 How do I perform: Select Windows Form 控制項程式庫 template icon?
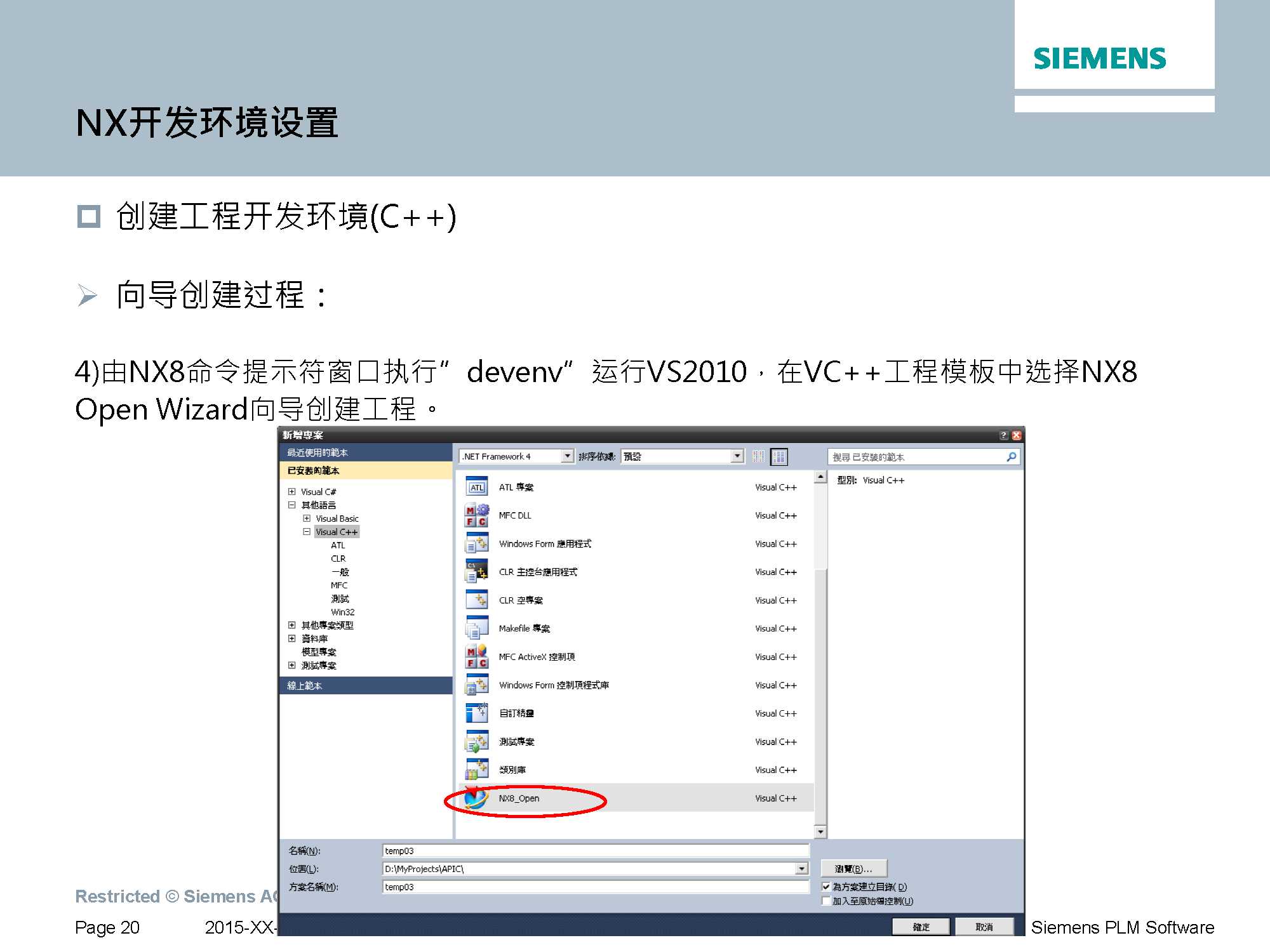[x=477, y=685]
